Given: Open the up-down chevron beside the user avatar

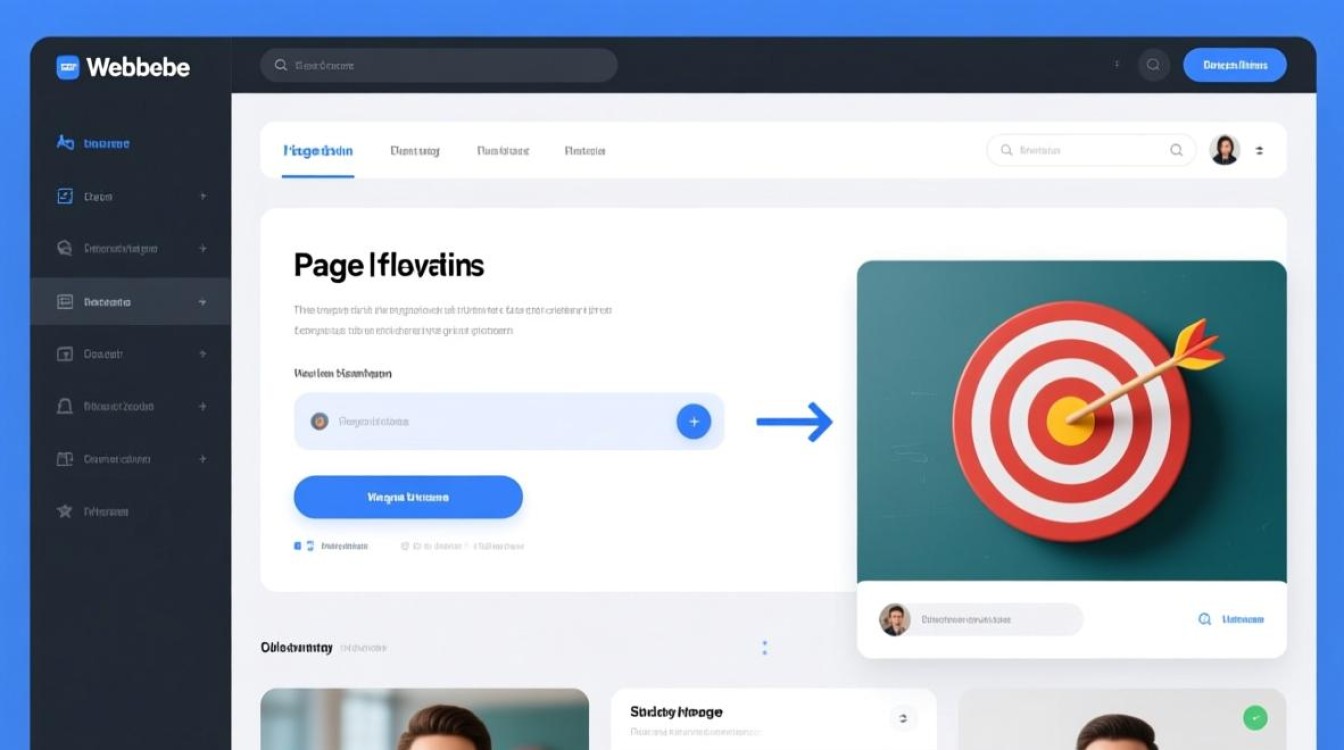Looking at the screenshot, I should tap(1259, 151).
